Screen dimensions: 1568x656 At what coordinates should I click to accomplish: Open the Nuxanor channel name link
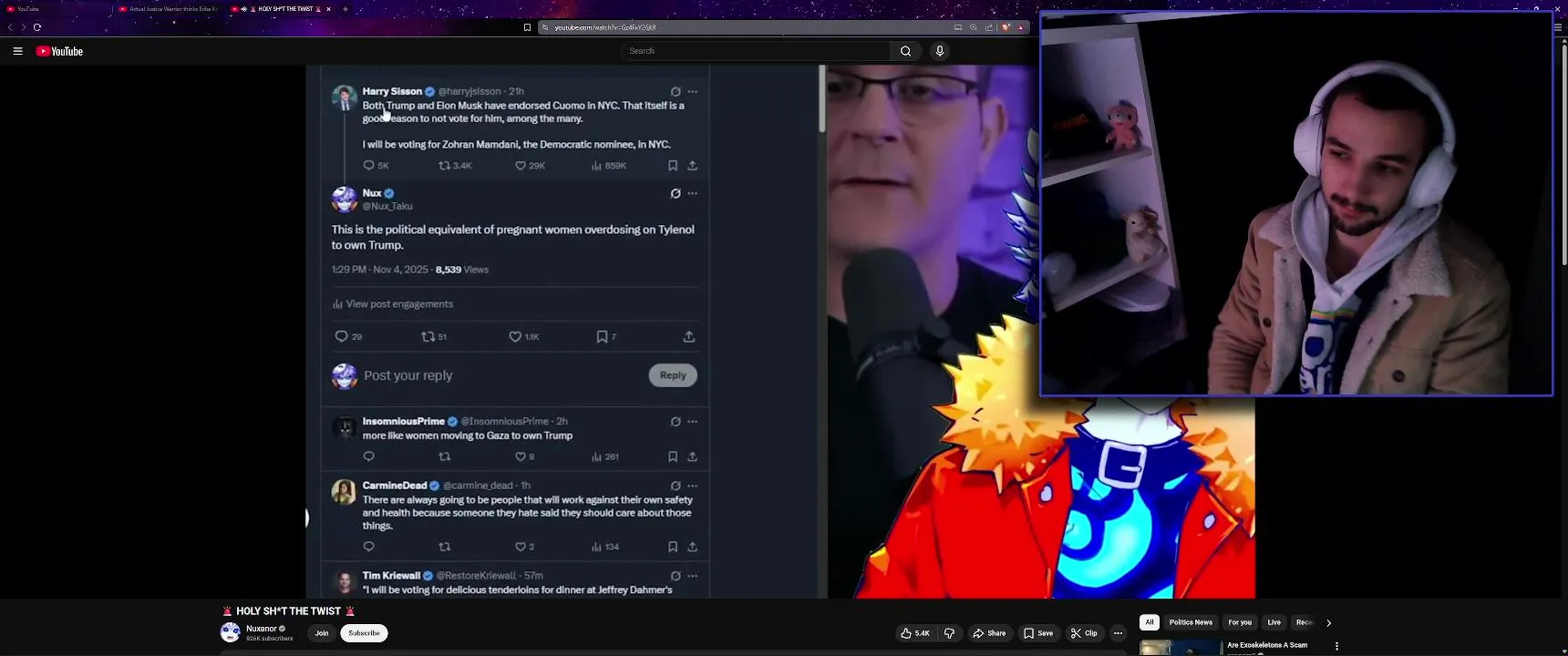[x=261, y=629]
